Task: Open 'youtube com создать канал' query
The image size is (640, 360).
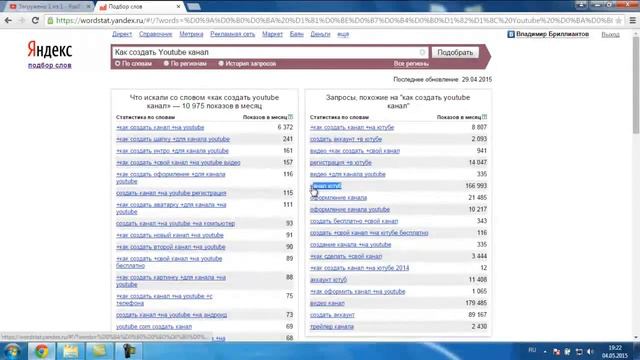Action: click(x=154, y=327)
